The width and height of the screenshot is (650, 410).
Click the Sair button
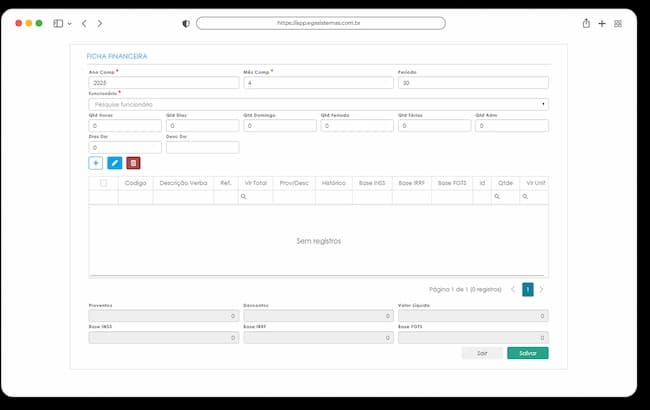482,353
